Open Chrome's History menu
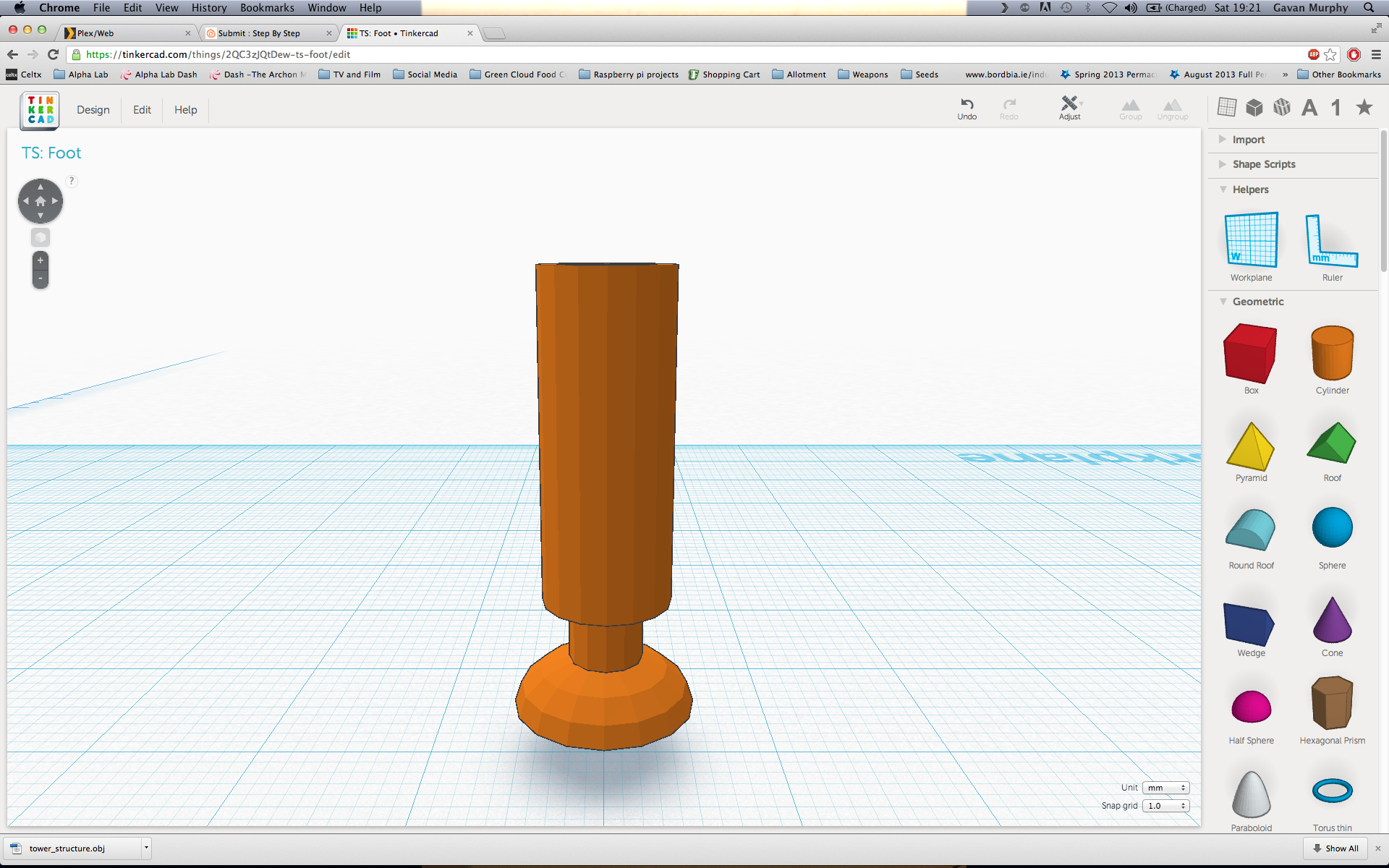 pyautogui.click(x=209, y=8)
